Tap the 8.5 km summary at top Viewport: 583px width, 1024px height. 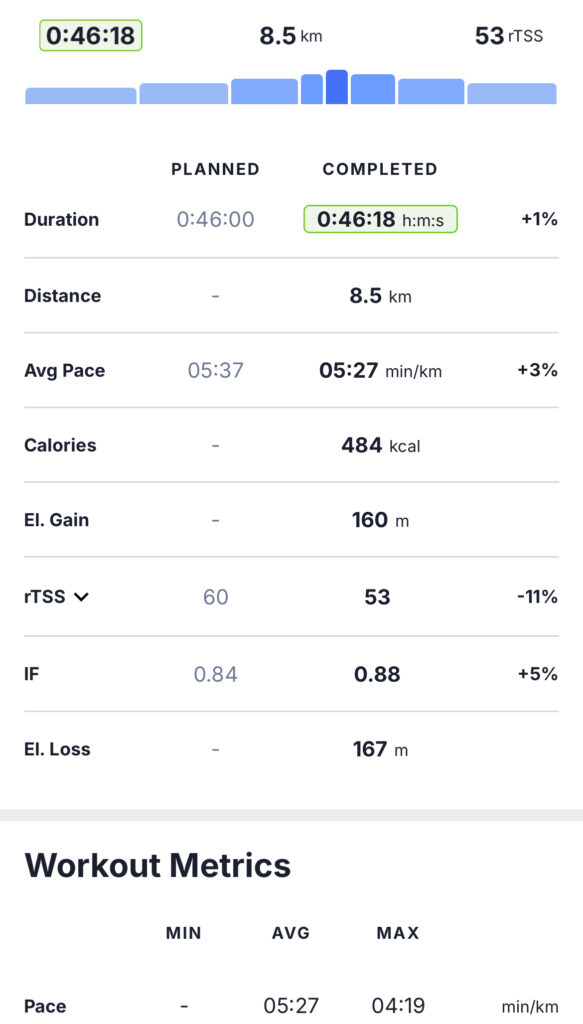(291, 36)
